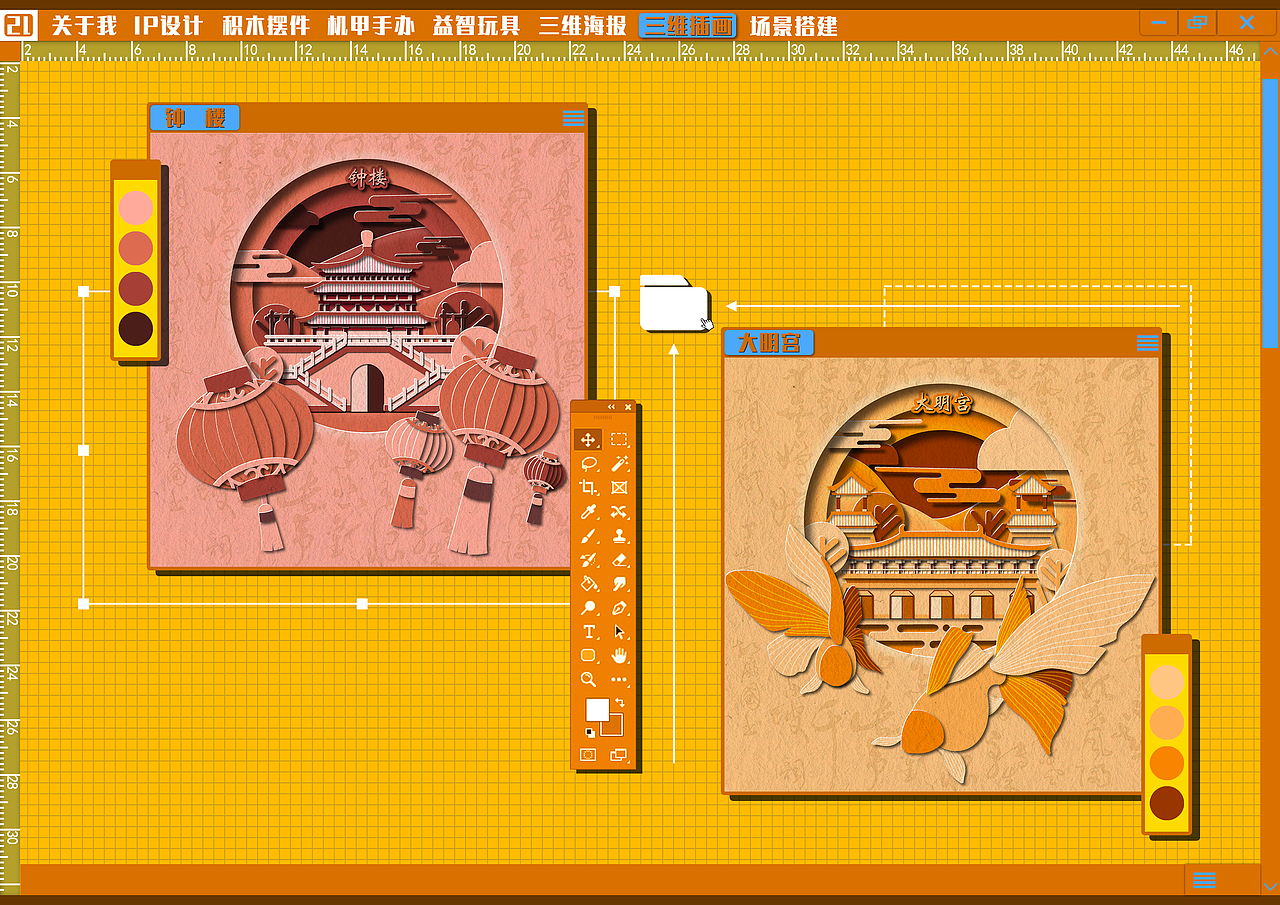Select the Eyedropper tool
Screen dimensions: 1280x905
(x=589, y=512)
